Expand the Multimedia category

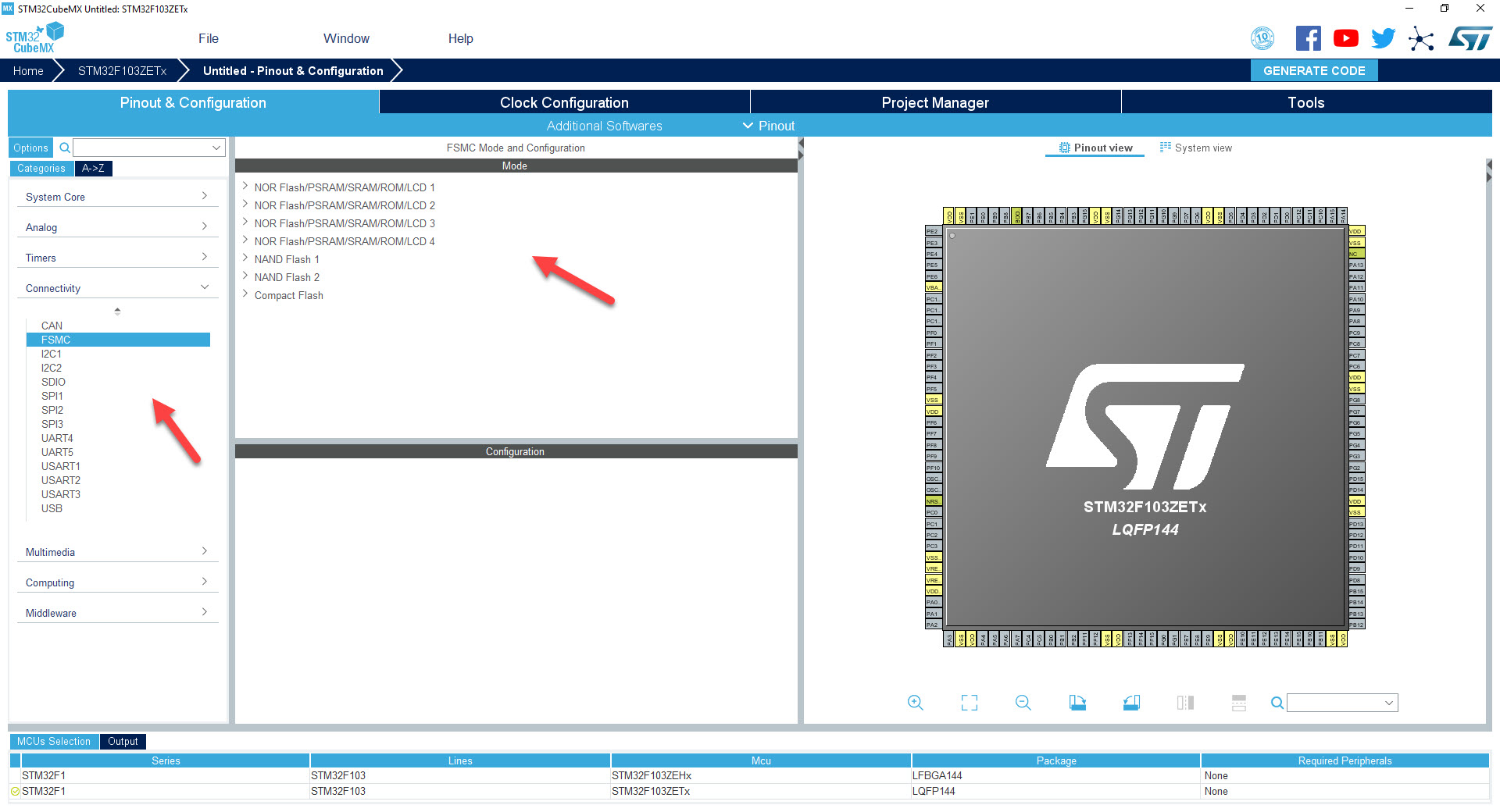117,552
